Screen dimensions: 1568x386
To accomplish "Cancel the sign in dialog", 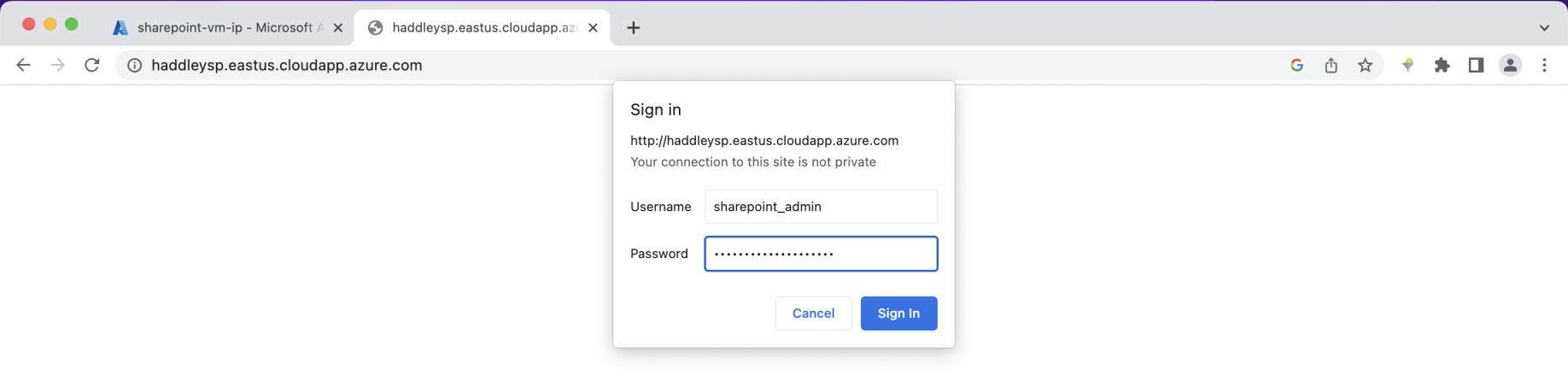I will (813, 313).
